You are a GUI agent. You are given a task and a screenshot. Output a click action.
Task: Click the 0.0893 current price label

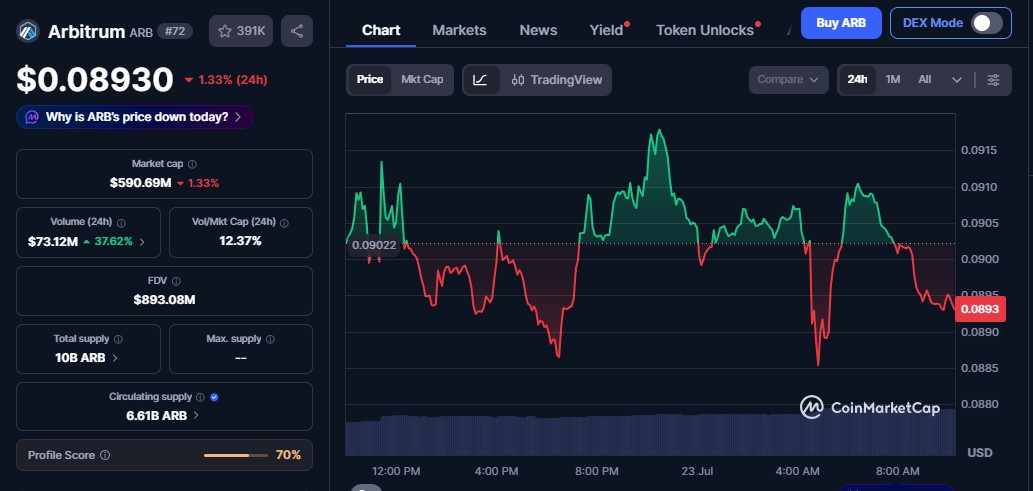coord(980,309)
